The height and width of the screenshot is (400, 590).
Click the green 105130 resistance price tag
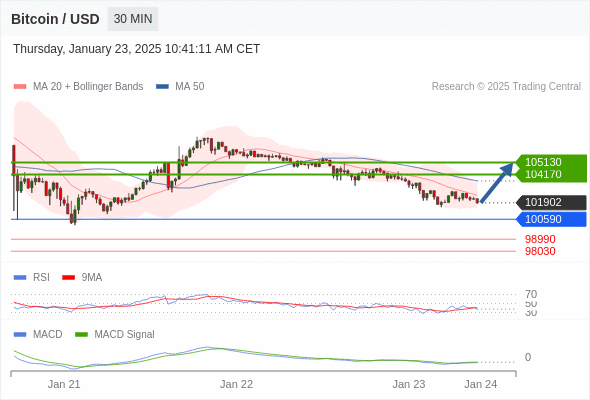(551, 162)
